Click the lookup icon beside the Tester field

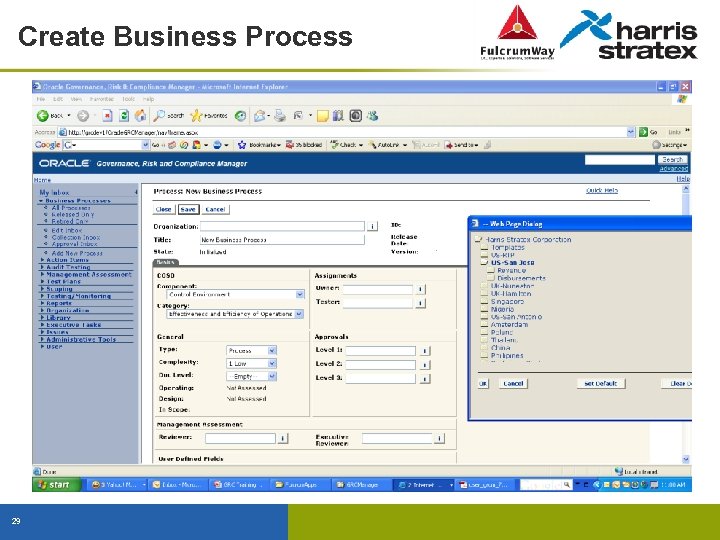pyautogui.click(x=420, y=303)
